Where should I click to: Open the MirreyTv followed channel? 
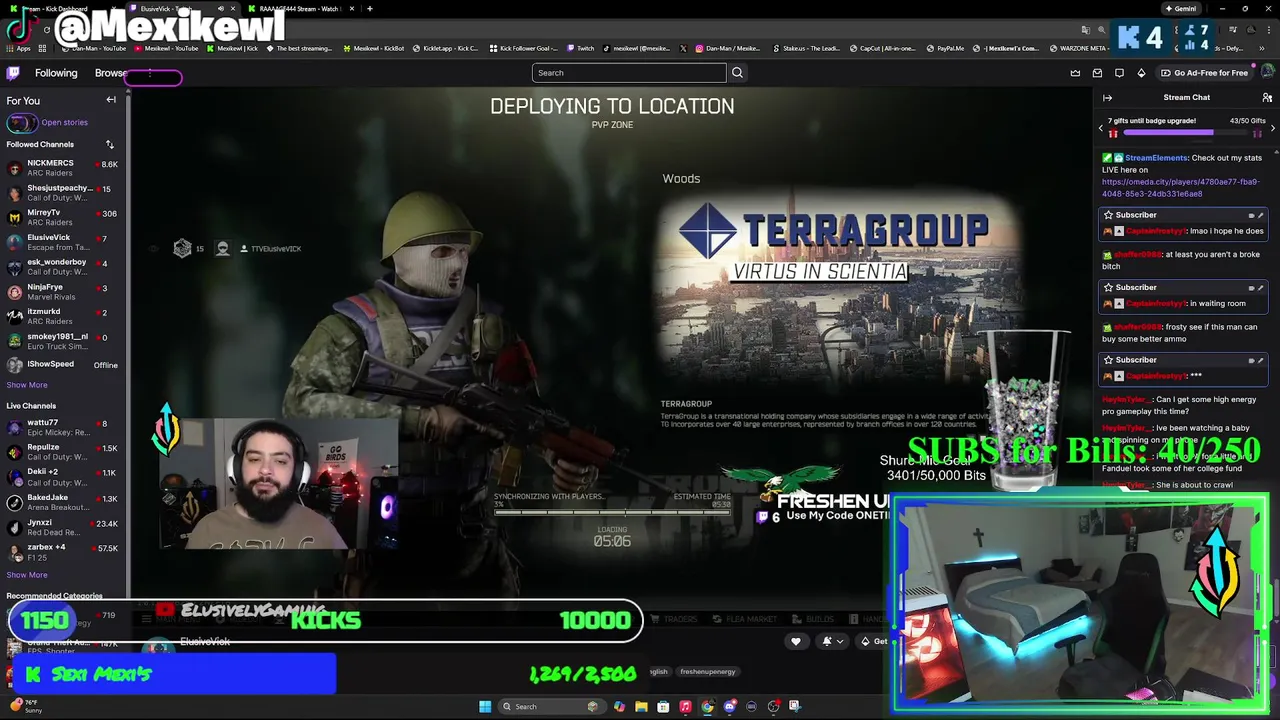pyautogui.click(x=62, y=217)
